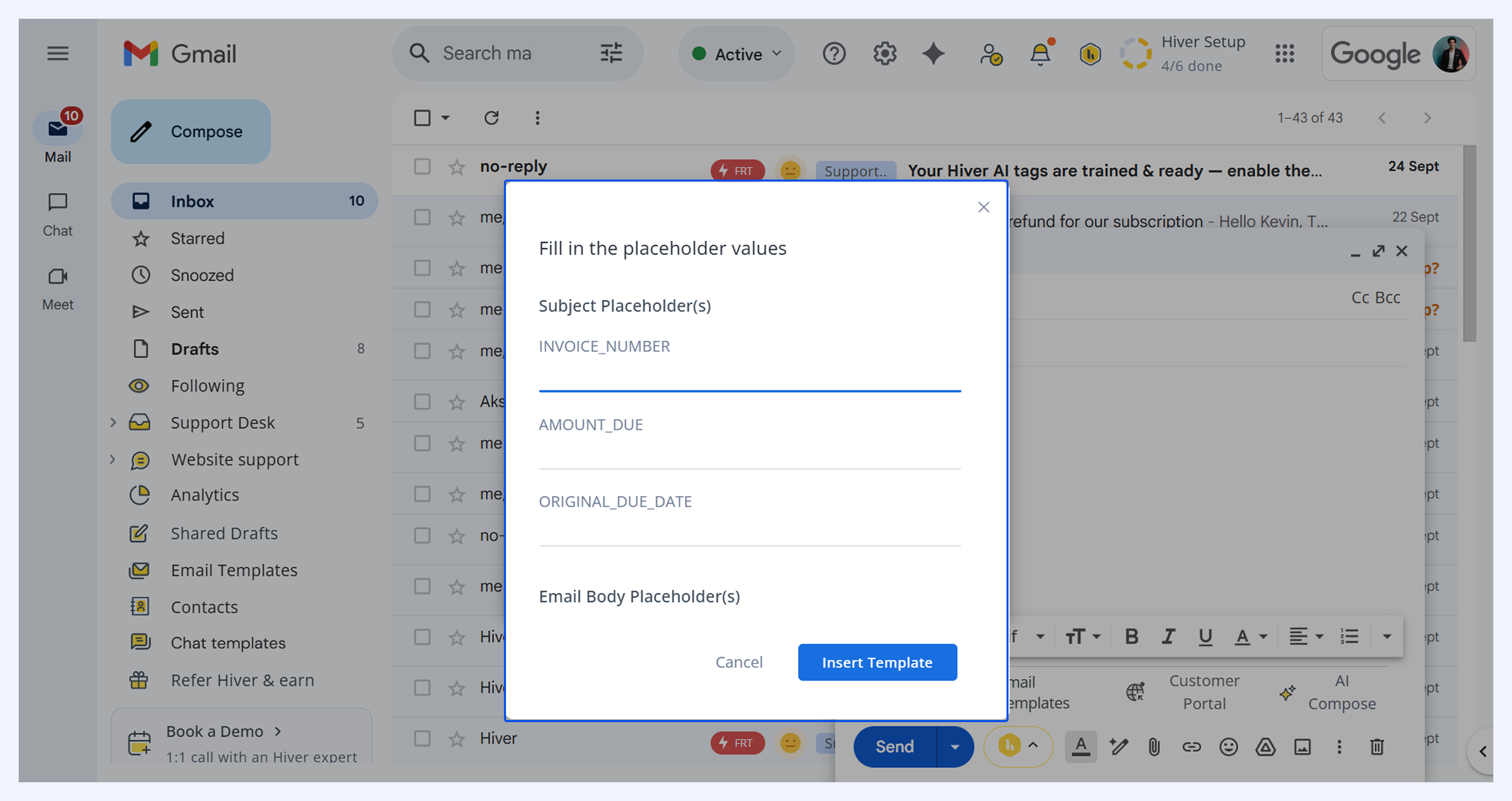
Task: Expand the Support Desk folder
Action: pyautogui.click(x=113, y=422)
